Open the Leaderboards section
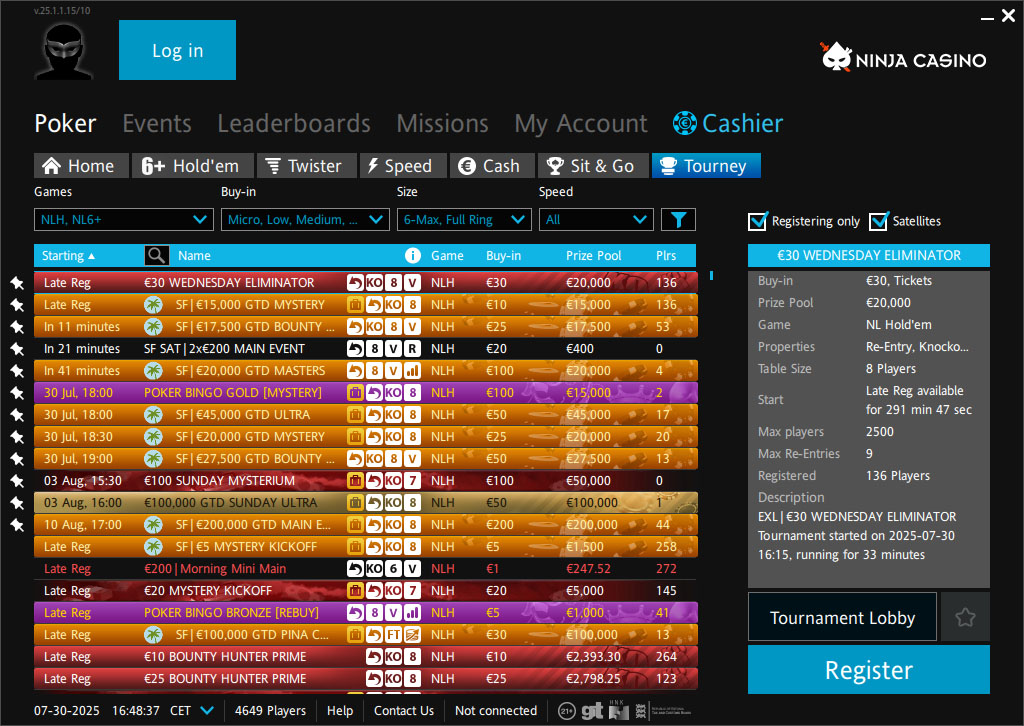This screenshot has width=1024, height=726. [x=294, y=123]
